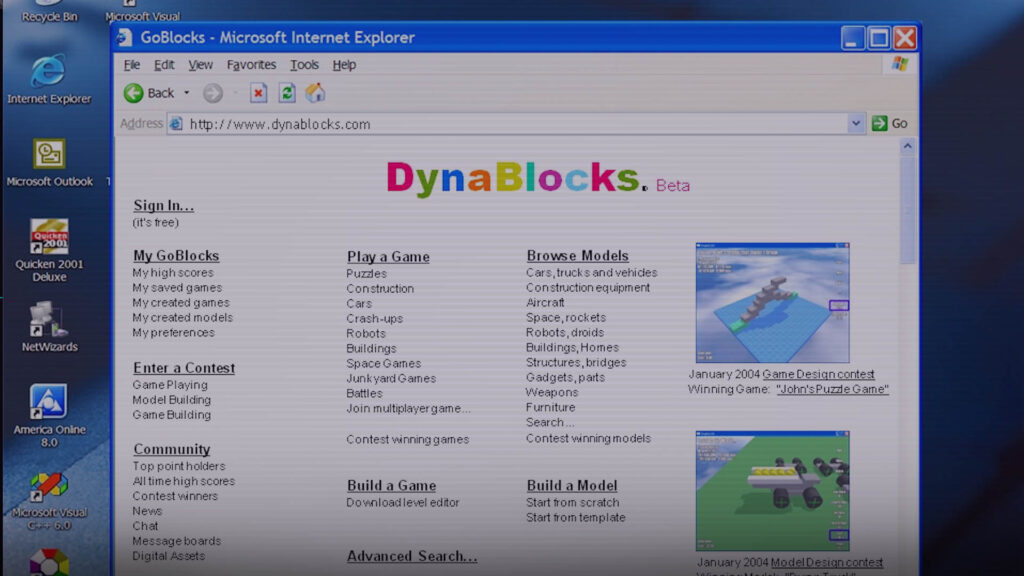
Task: Open the Help menu
Action: click(x=344, y=65)
